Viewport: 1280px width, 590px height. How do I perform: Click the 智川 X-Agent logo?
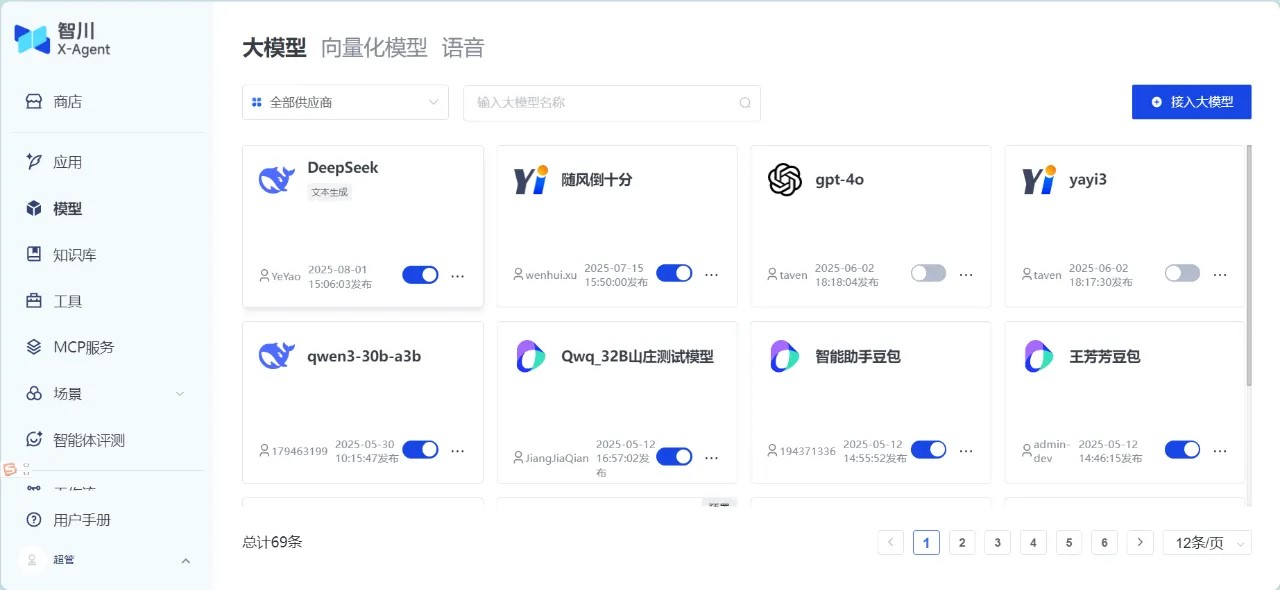[x=62, y=39]
